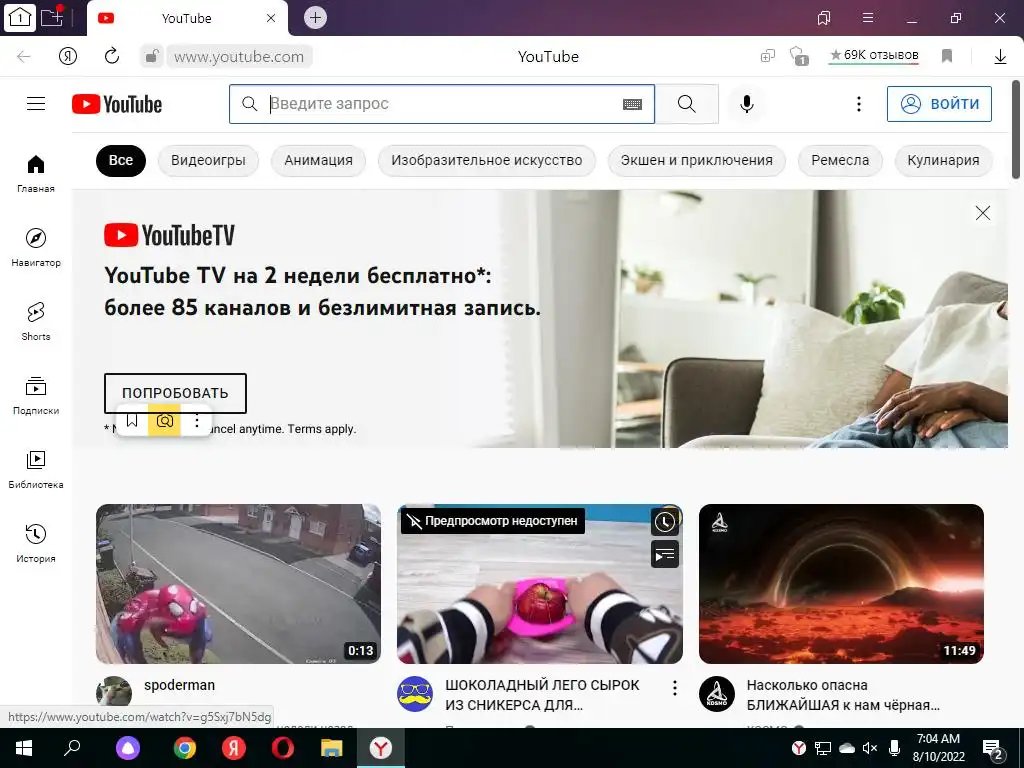Open File Explorer from taskbar
Viewport: 1024px width, 768px height.
[x=332, y=748]
